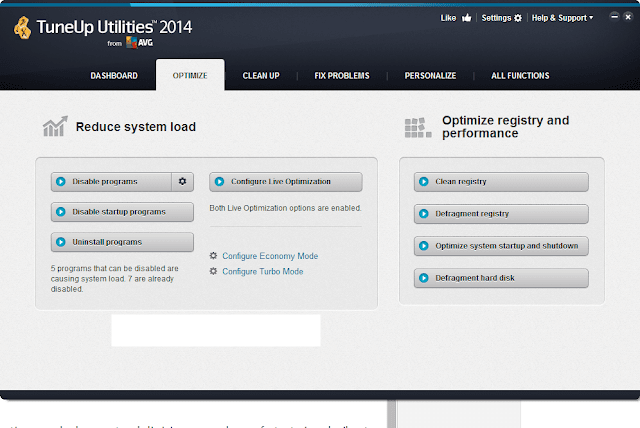Click gear icon beside Configure Economy Mode
This screenshot has height=428, width=640.
[213, 255]
